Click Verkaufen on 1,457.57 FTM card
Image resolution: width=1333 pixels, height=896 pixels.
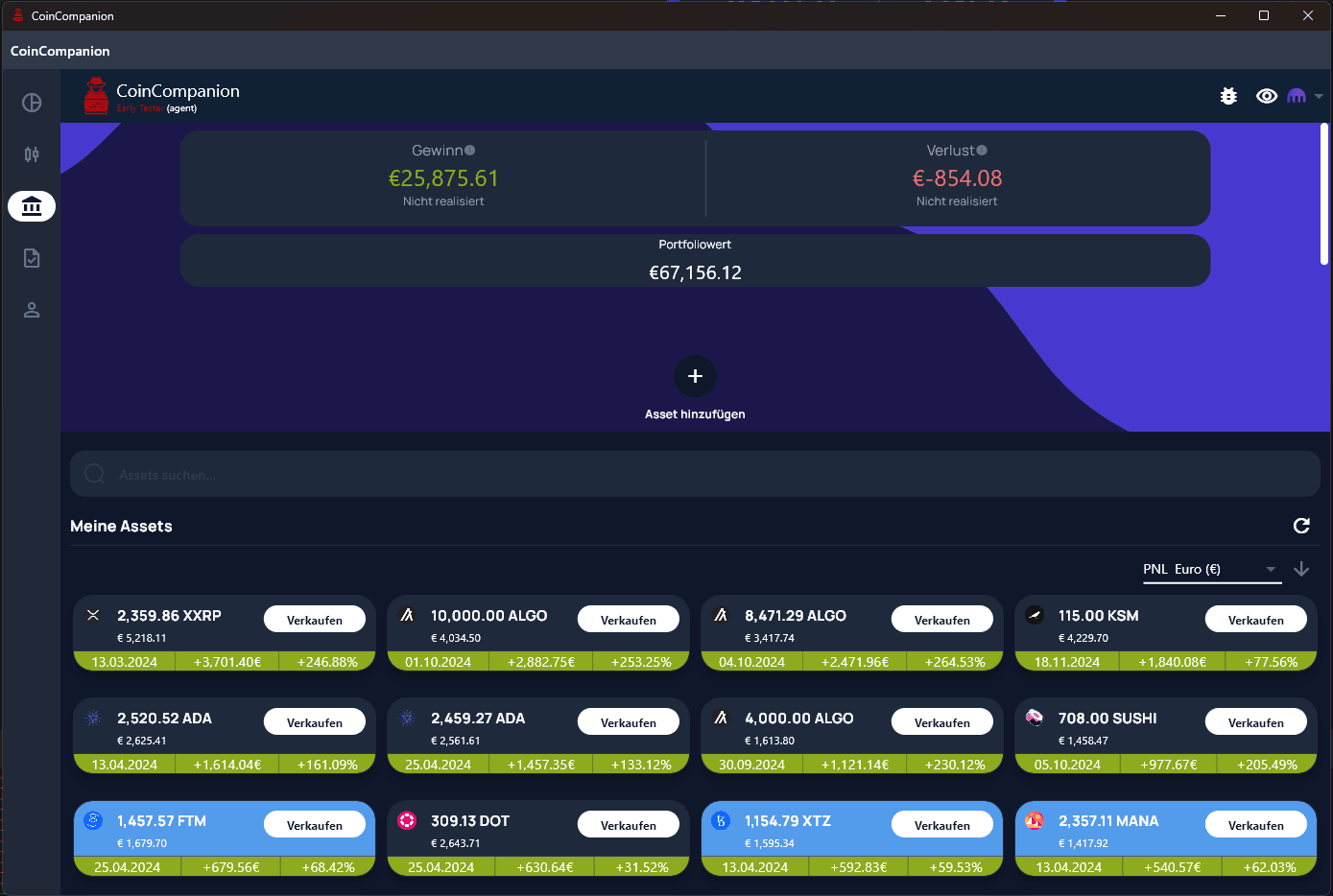(x=315, y=825)
